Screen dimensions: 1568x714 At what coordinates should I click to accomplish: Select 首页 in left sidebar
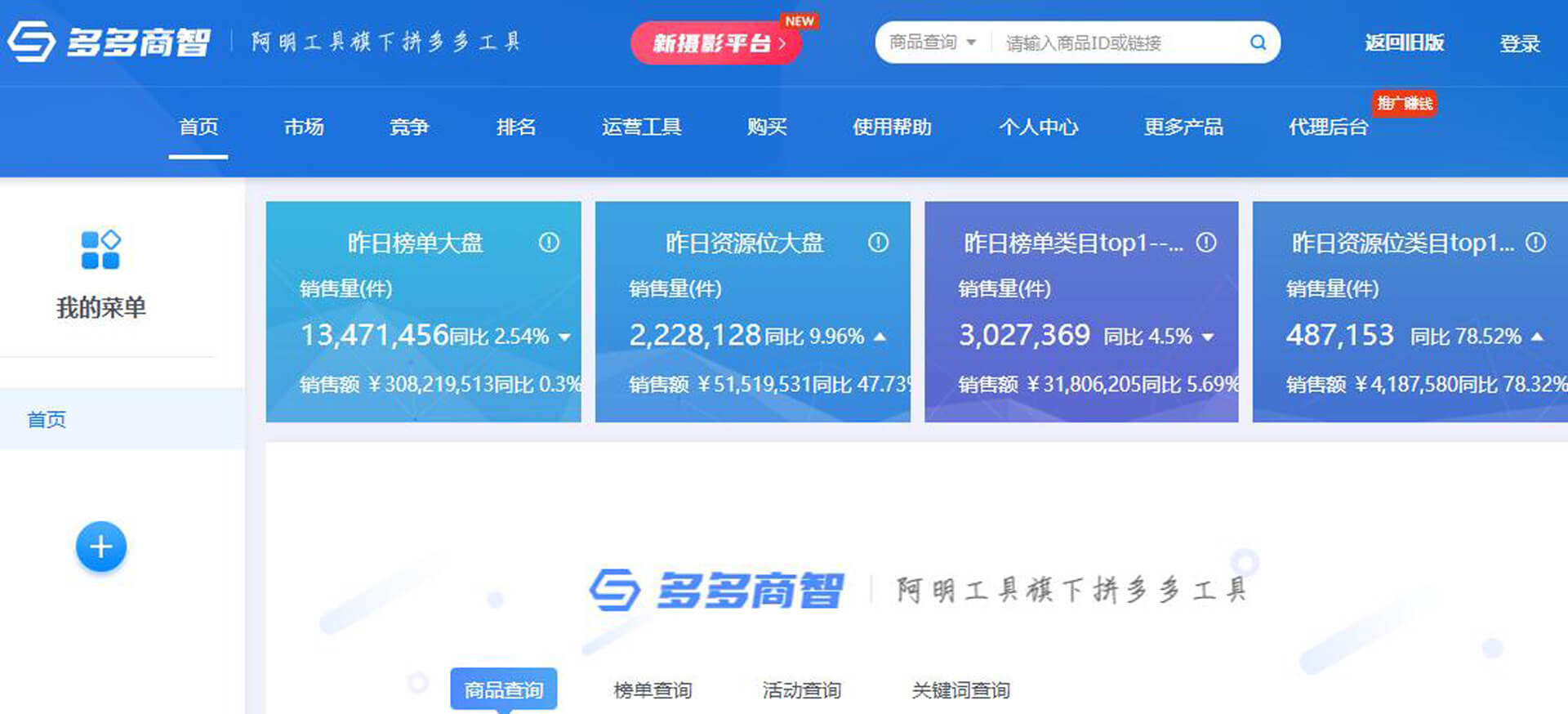122,419
